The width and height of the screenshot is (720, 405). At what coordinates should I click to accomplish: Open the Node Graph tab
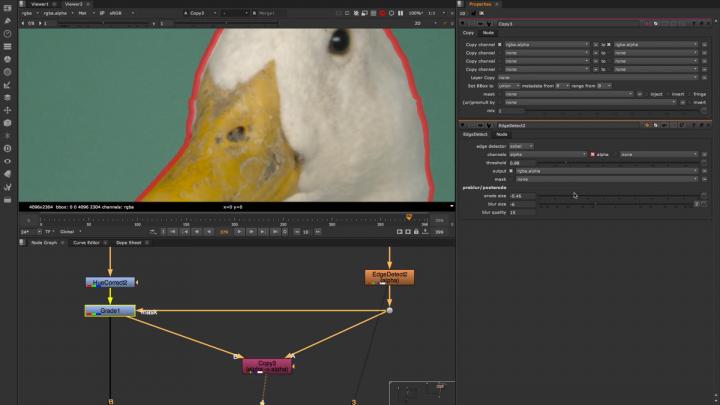coord(44,242)
